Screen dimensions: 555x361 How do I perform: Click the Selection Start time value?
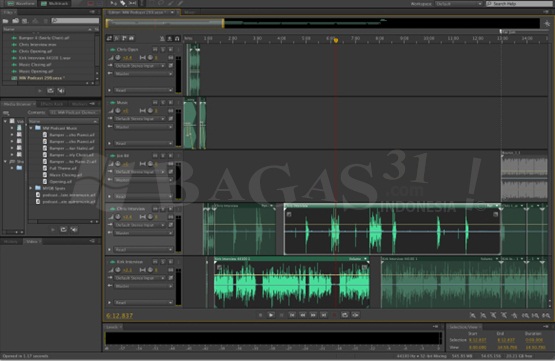pos(477,340)
